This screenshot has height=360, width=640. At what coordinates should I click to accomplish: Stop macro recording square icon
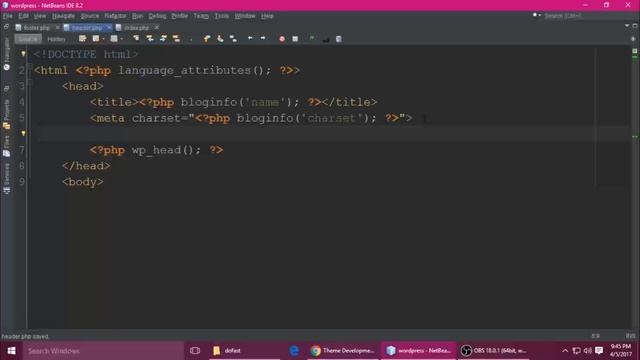(295, 39)
